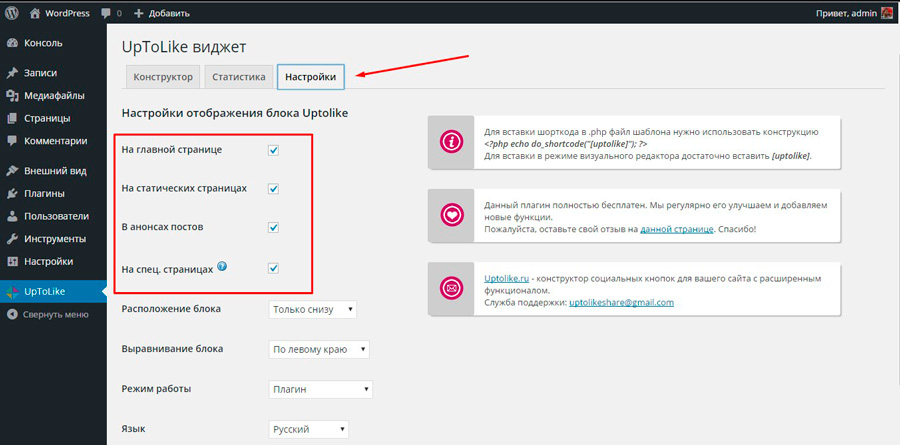This screenshot has width=900, height=445.
Task: Select the Настройки tab
Action: click(x=311, y=77)
